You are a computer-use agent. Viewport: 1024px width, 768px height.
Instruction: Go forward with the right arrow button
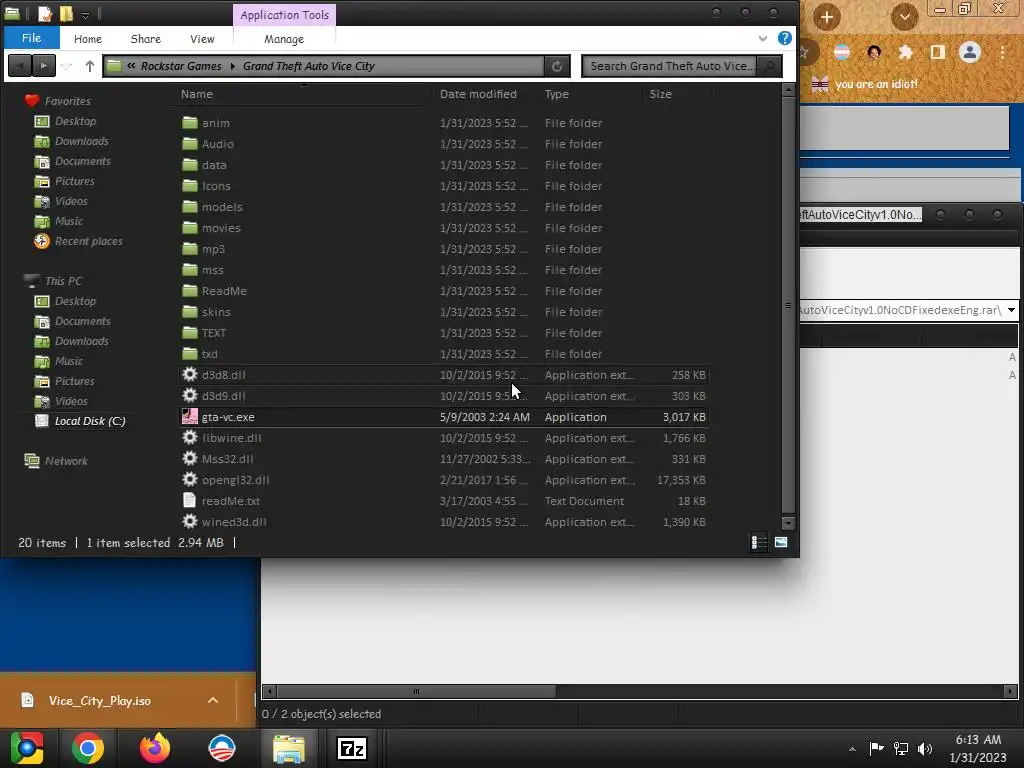click(44, 65)
